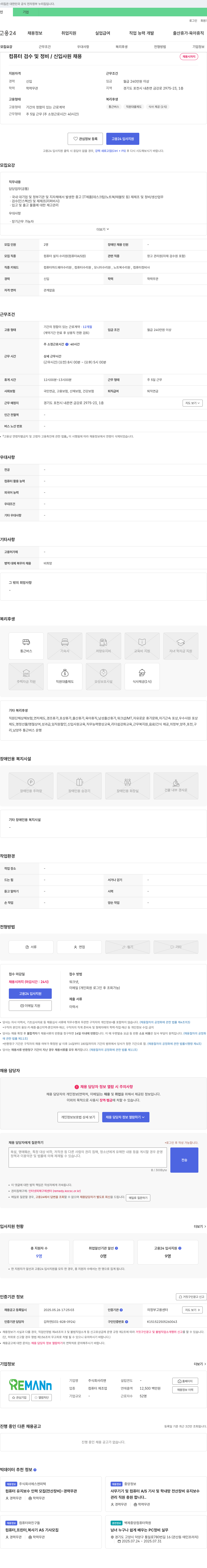
Task: Click the 자녀 학자금 지원 icon
Action: [x=181, y=646]
